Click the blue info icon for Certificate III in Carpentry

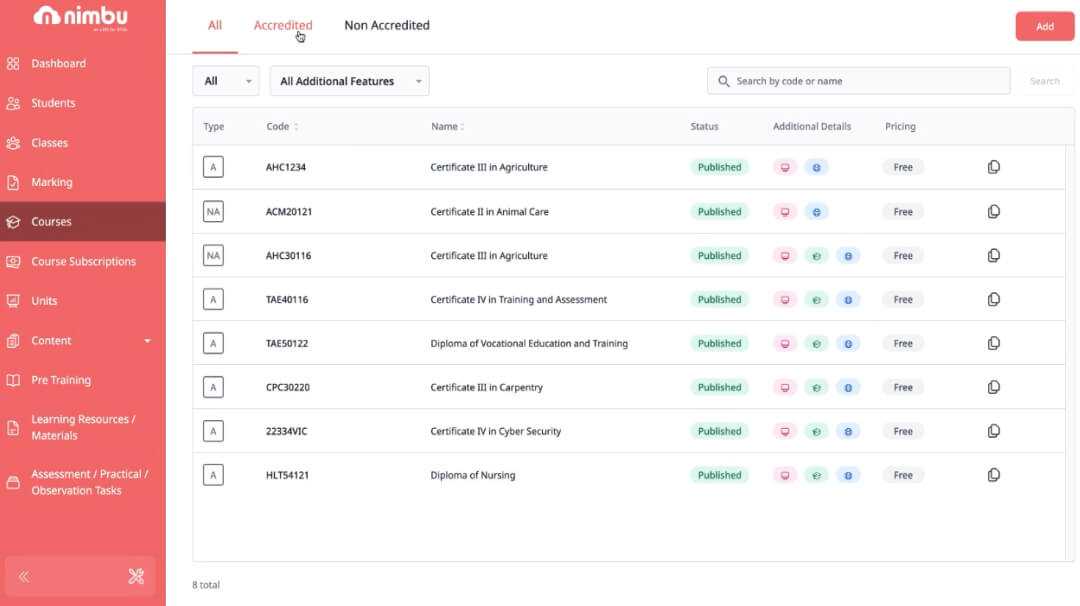848,387
